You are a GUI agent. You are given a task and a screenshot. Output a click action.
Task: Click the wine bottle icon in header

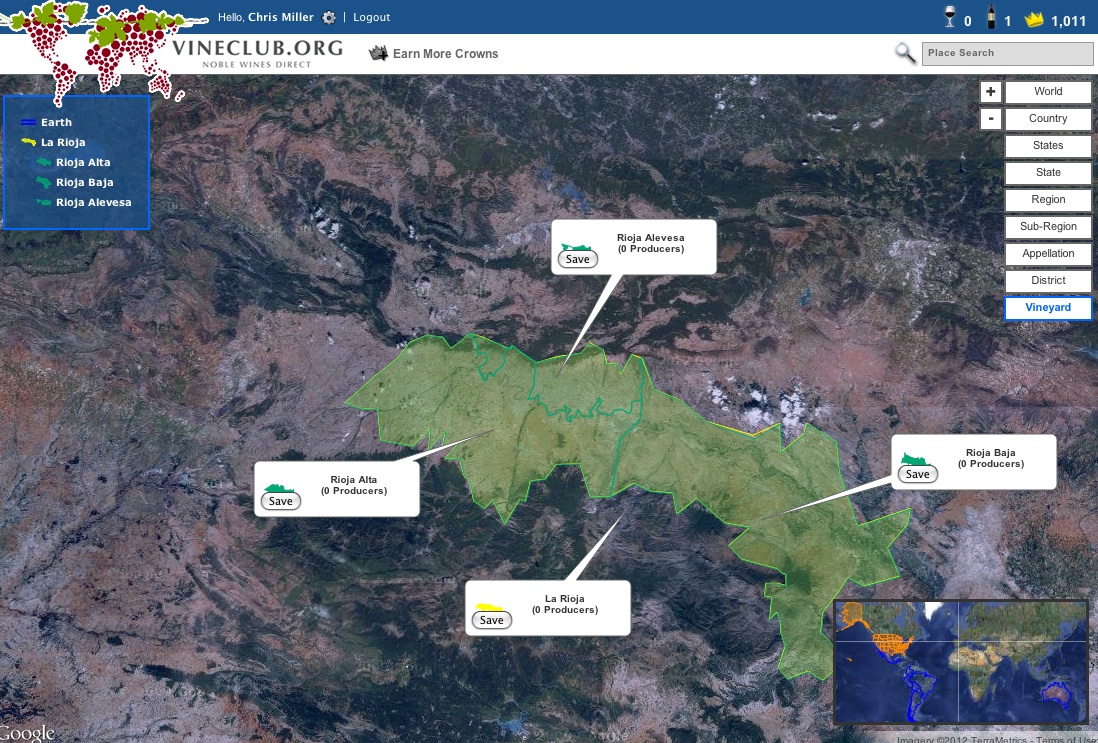coord(992,18)
